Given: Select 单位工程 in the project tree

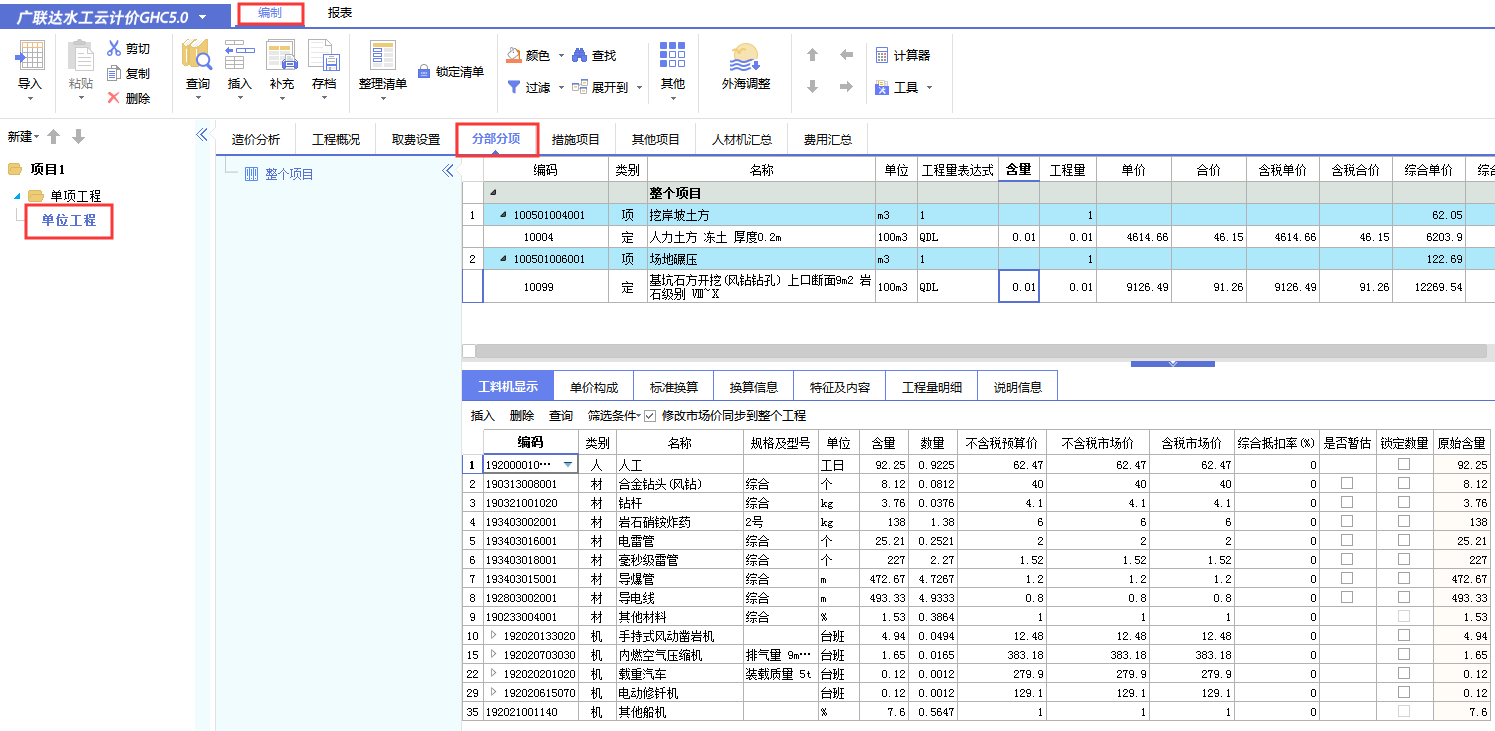Looking at the screenshot, I should click(x=67, y=222).
